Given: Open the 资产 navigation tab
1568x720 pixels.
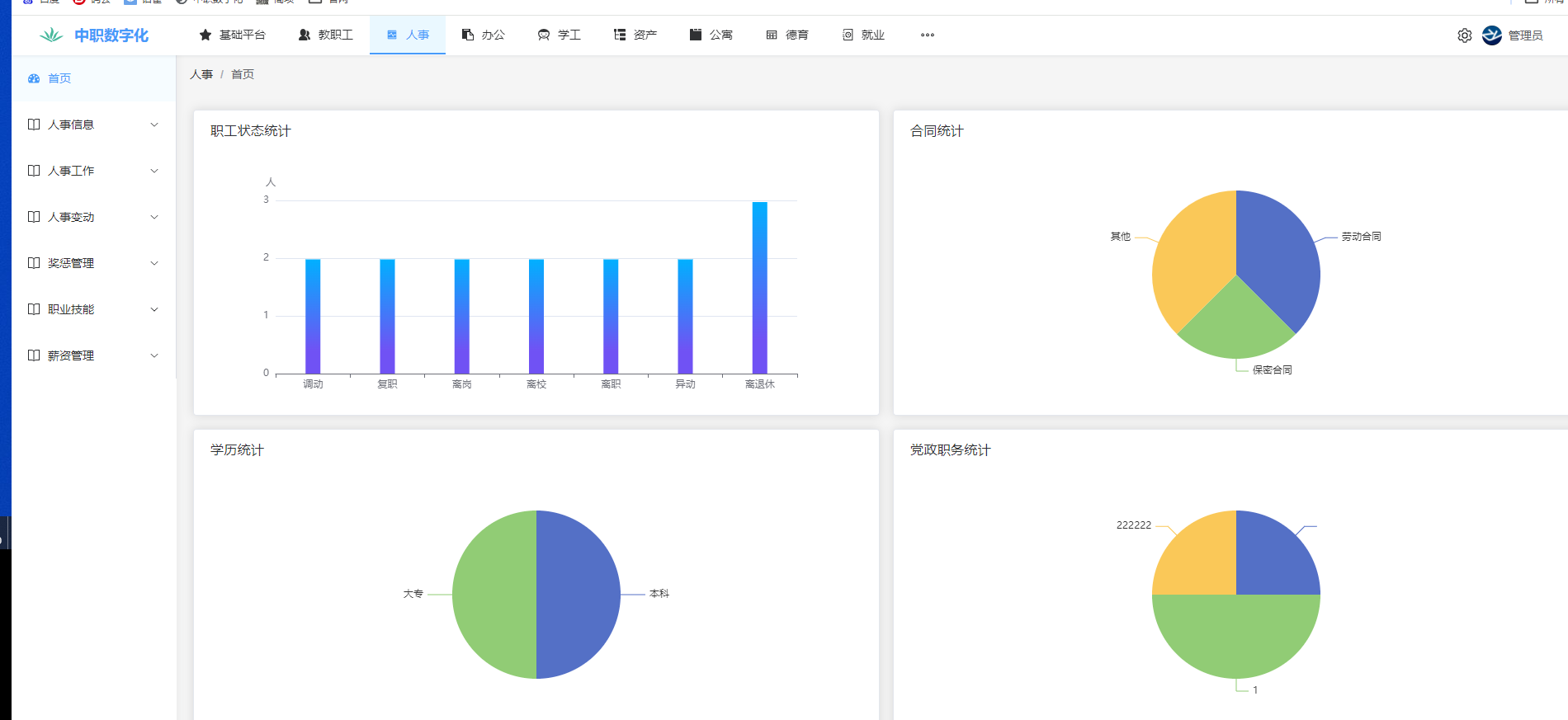Looking at the screenshot, I should (x=635, y=35).
